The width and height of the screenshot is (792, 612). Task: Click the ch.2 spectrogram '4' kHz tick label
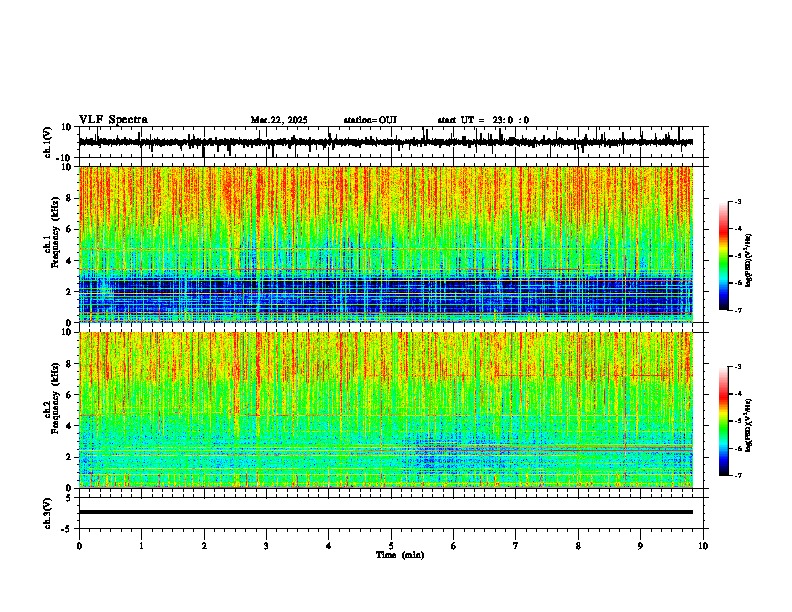pyautogui.click(x=70, y=426)
